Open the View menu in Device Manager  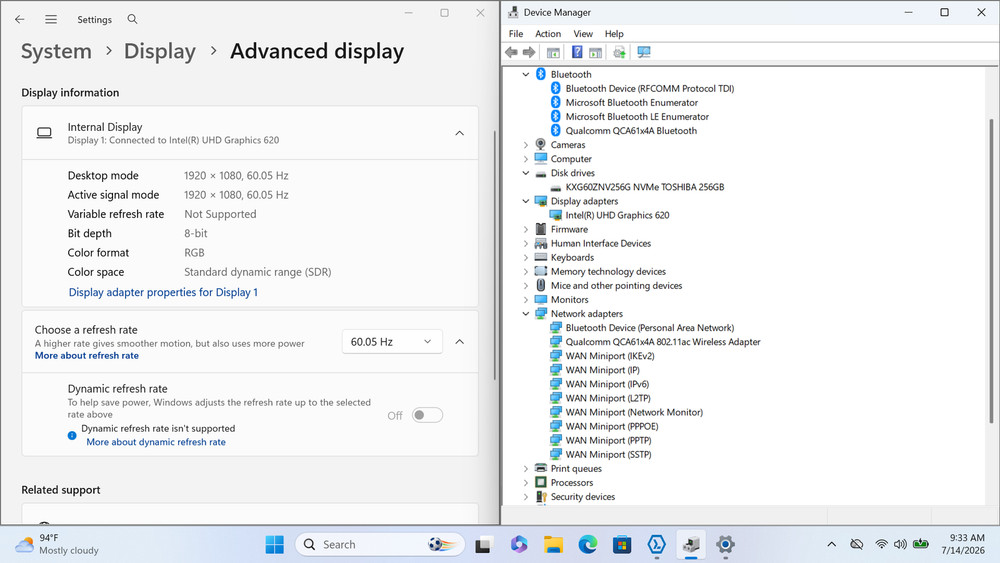click(x=583, y=34)
